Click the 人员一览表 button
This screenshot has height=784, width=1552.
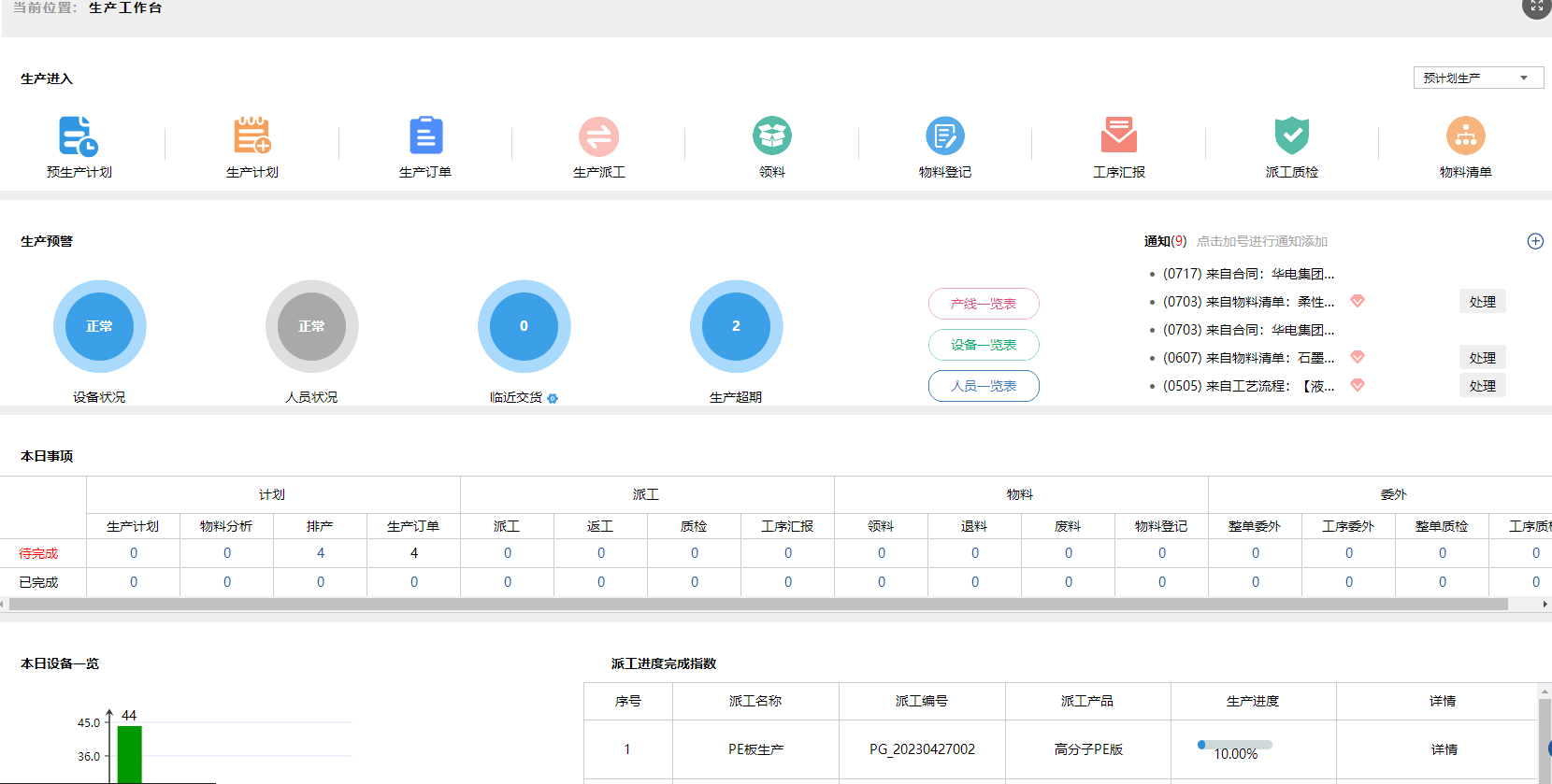point(984,386)
